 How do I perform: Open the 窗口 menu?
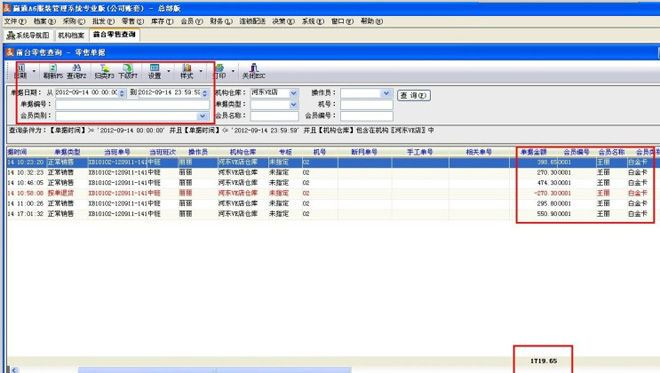click(342, 21)
